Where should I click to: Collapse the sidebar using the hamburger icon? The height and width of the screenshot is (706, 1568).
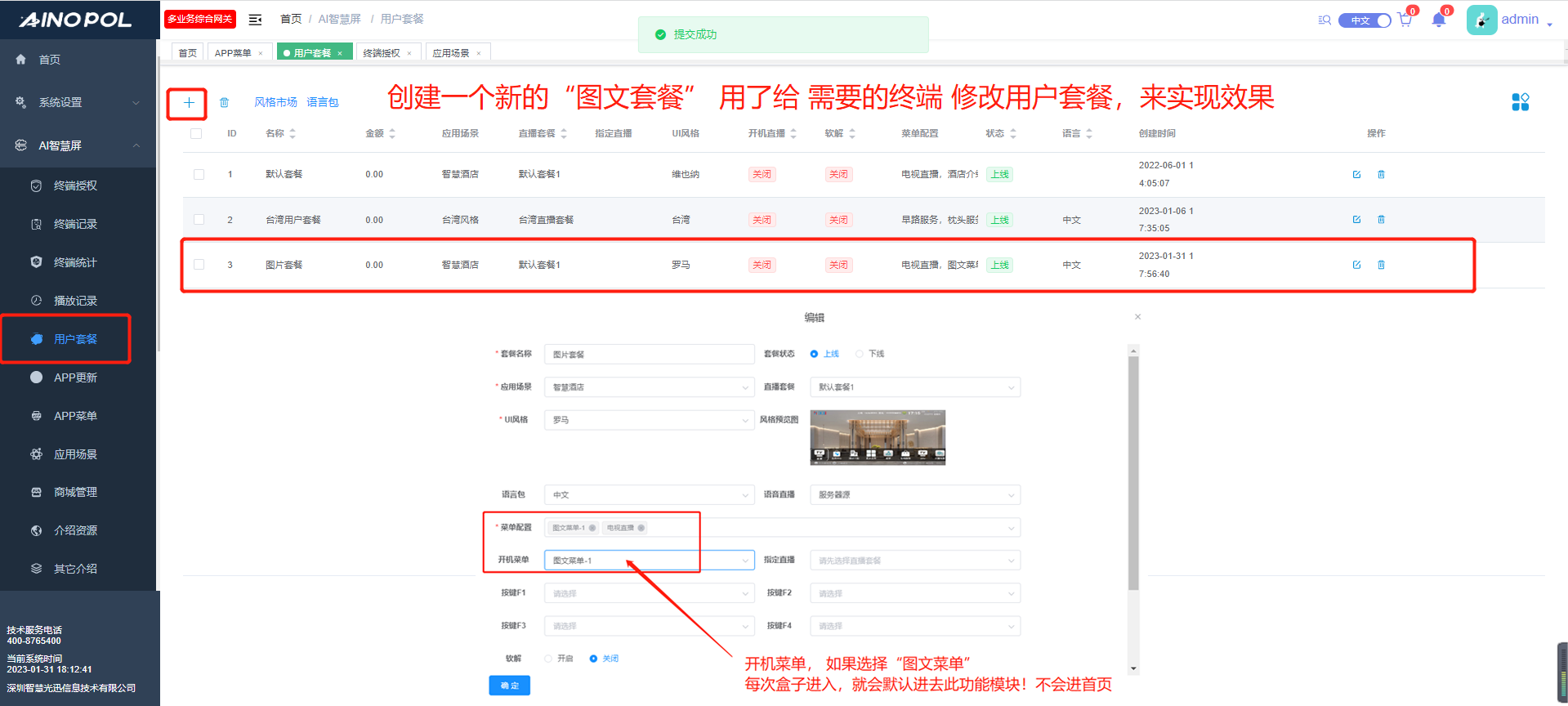(255, 20)
